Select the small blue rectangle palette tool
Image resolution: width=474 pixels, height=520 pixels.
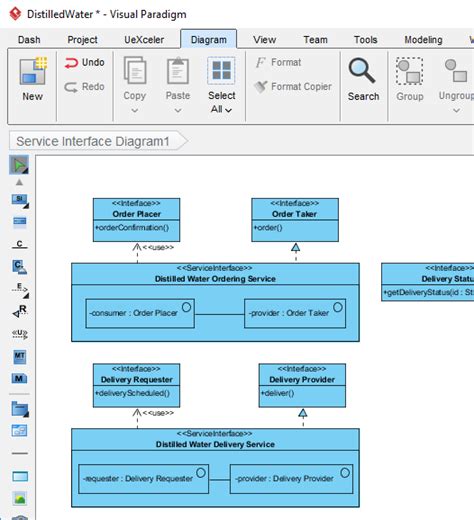point(20,221)
